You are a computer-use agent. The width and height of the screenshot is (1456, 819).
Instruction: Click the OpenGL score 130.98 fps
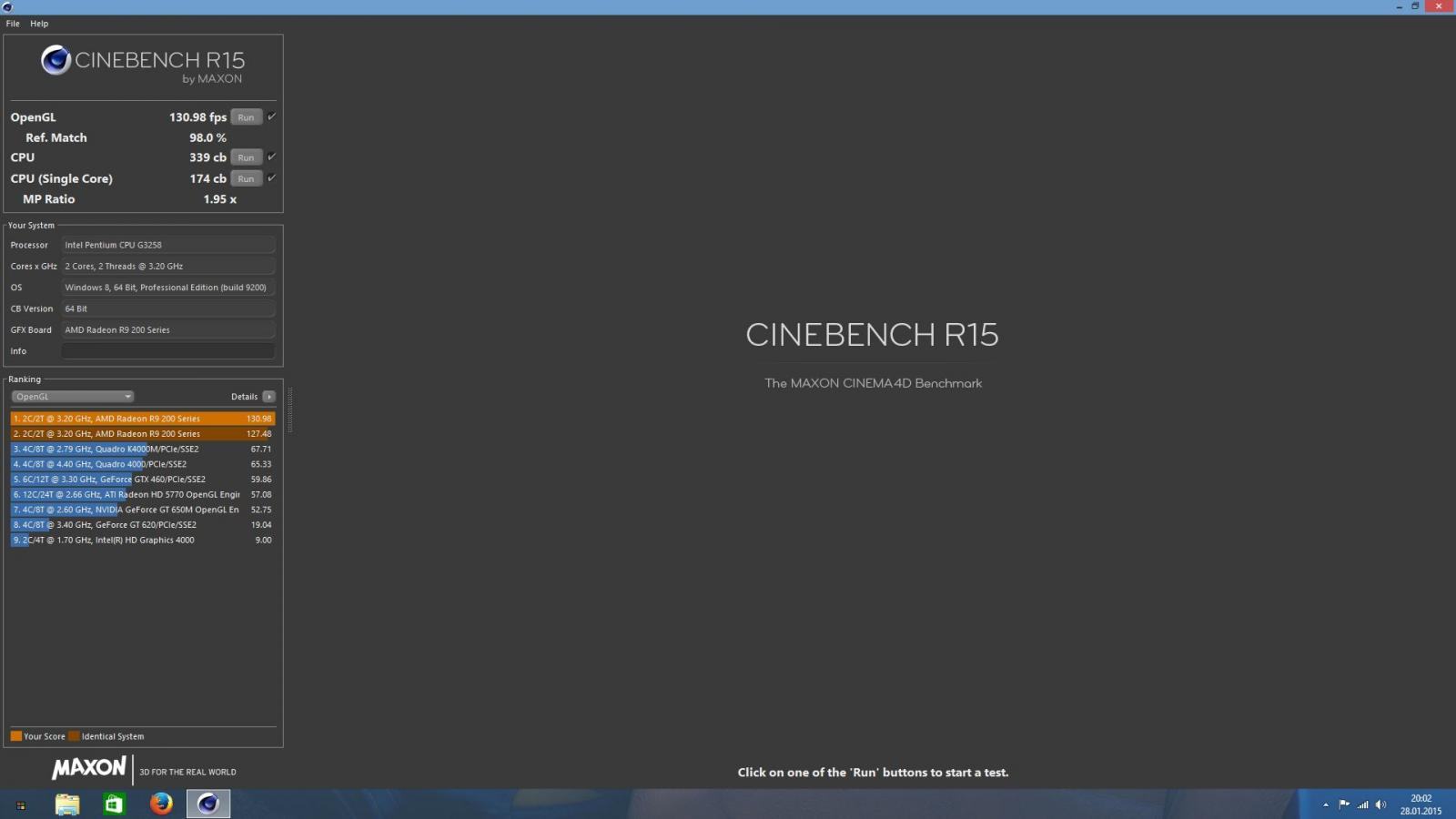(197, 117)
